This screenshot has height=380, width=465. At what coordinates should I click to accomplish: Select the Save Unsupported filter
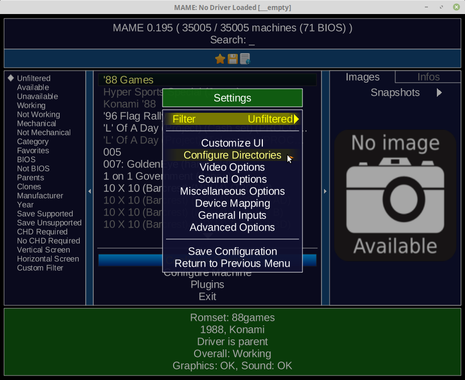click(x=49, y=222)
